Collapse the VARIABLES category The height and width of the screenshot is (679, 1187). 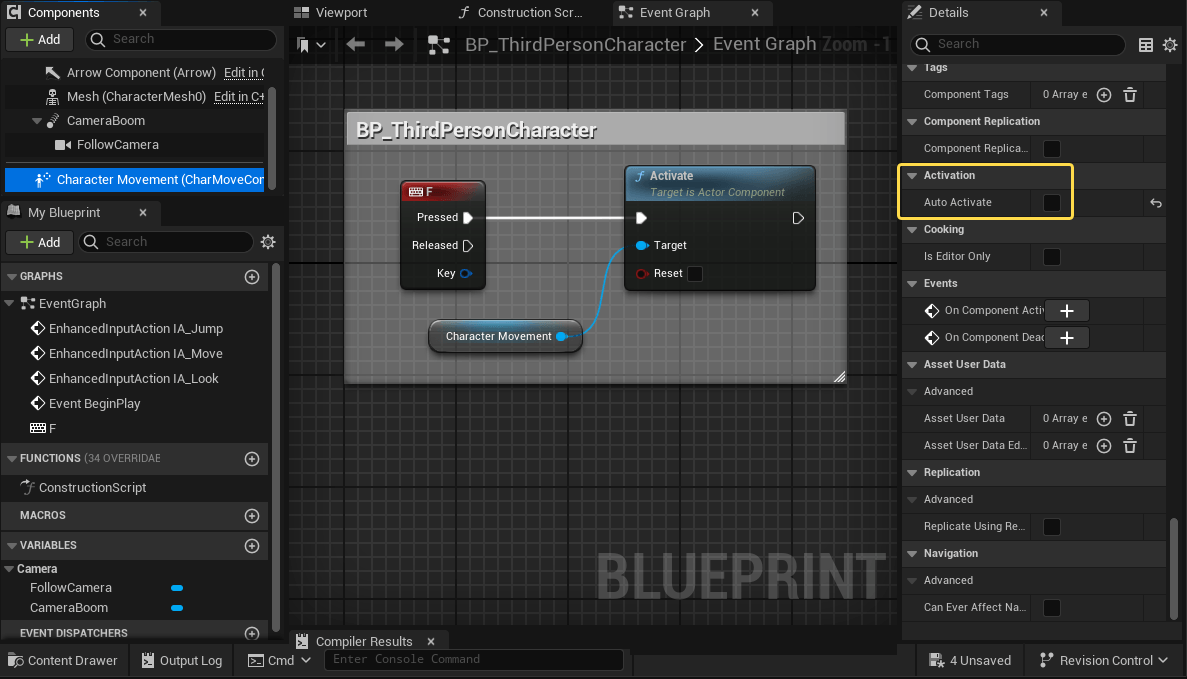(x=12, y=545)
